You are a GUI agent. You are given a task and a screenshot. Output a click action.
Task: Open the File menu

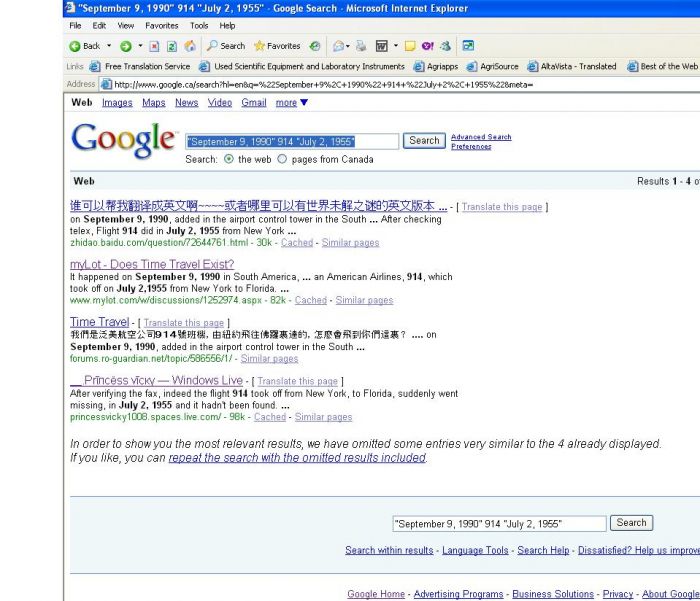[x=75, y=25]
